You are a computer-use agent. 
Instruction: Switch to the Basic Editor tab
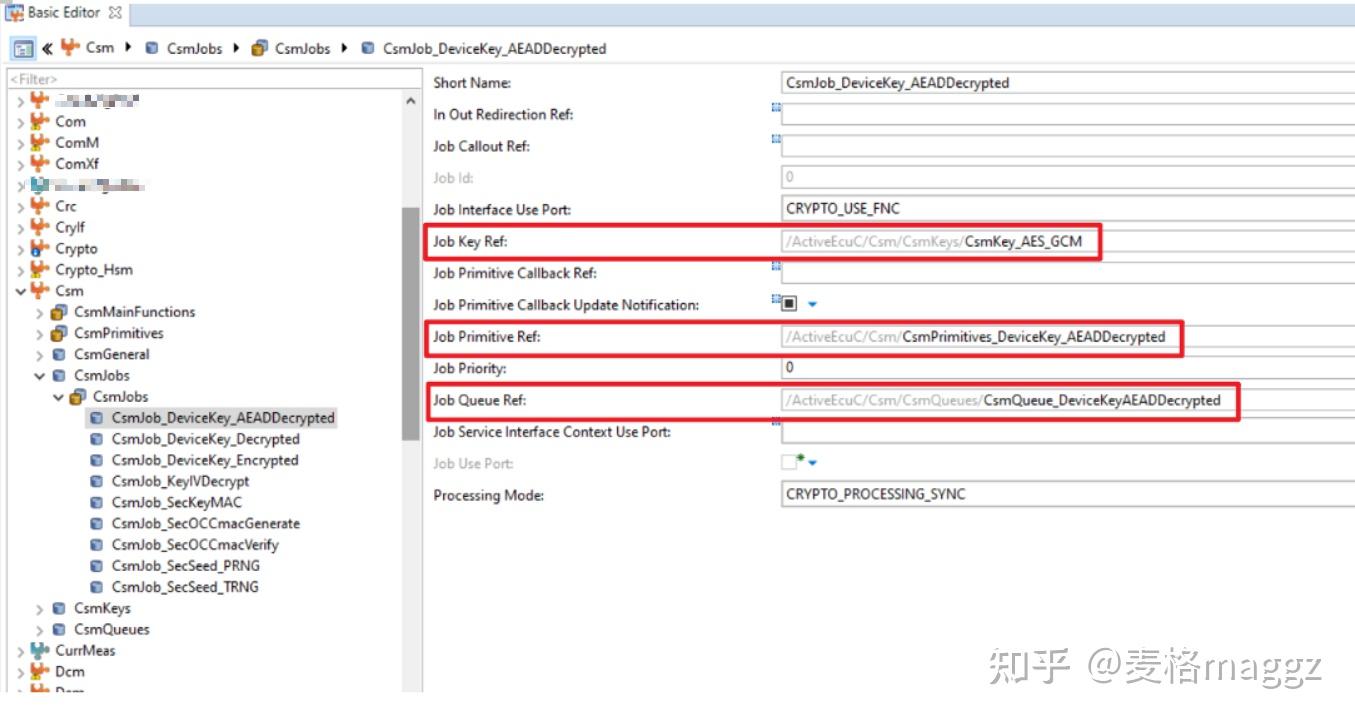tap(64, 13)
